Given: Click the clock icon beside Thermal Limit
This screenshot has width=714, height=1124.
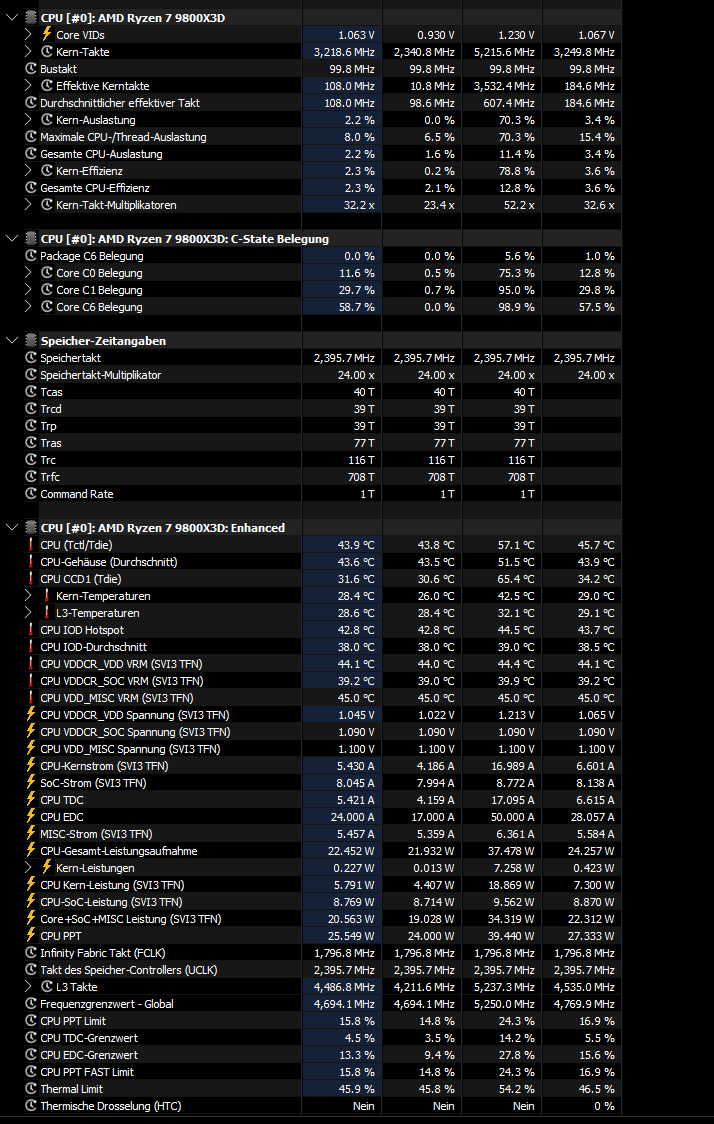Looking at the screenshot, I should click(x=31, y=1089).
